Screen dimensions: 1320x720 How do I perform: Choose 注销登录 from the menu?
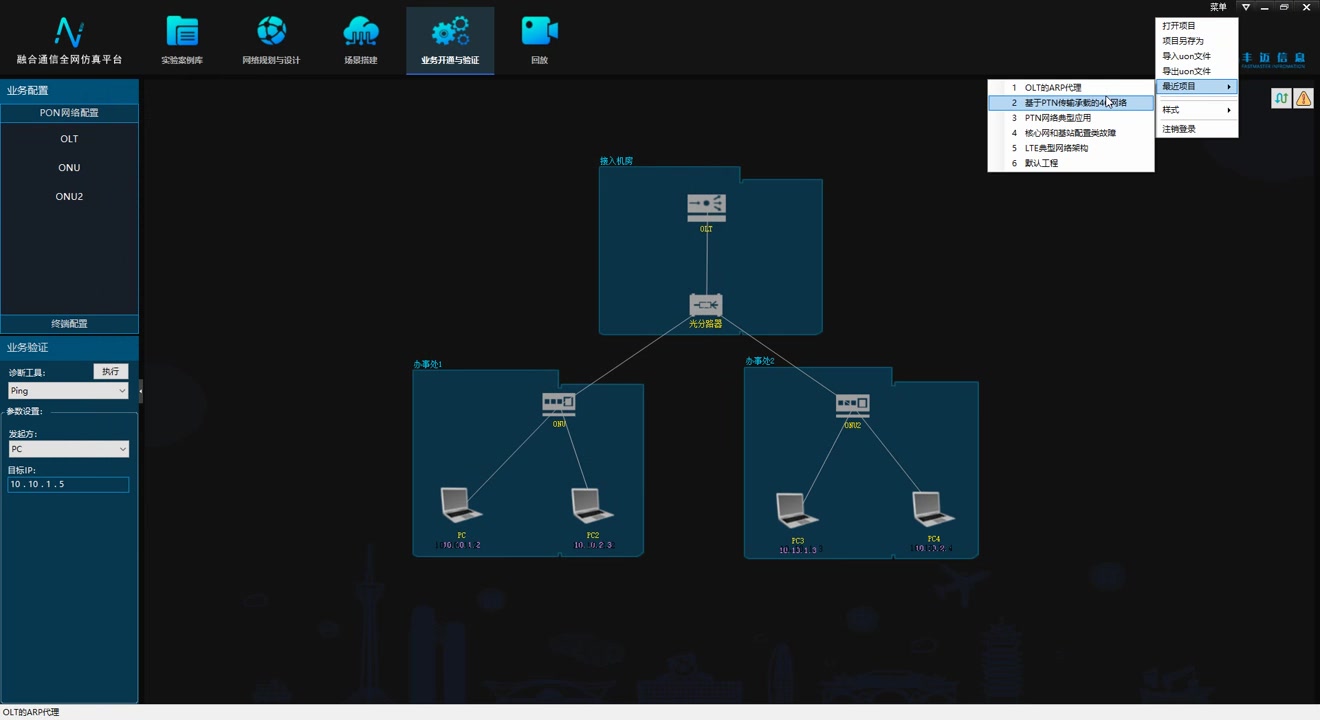(x=1197, y=129)
